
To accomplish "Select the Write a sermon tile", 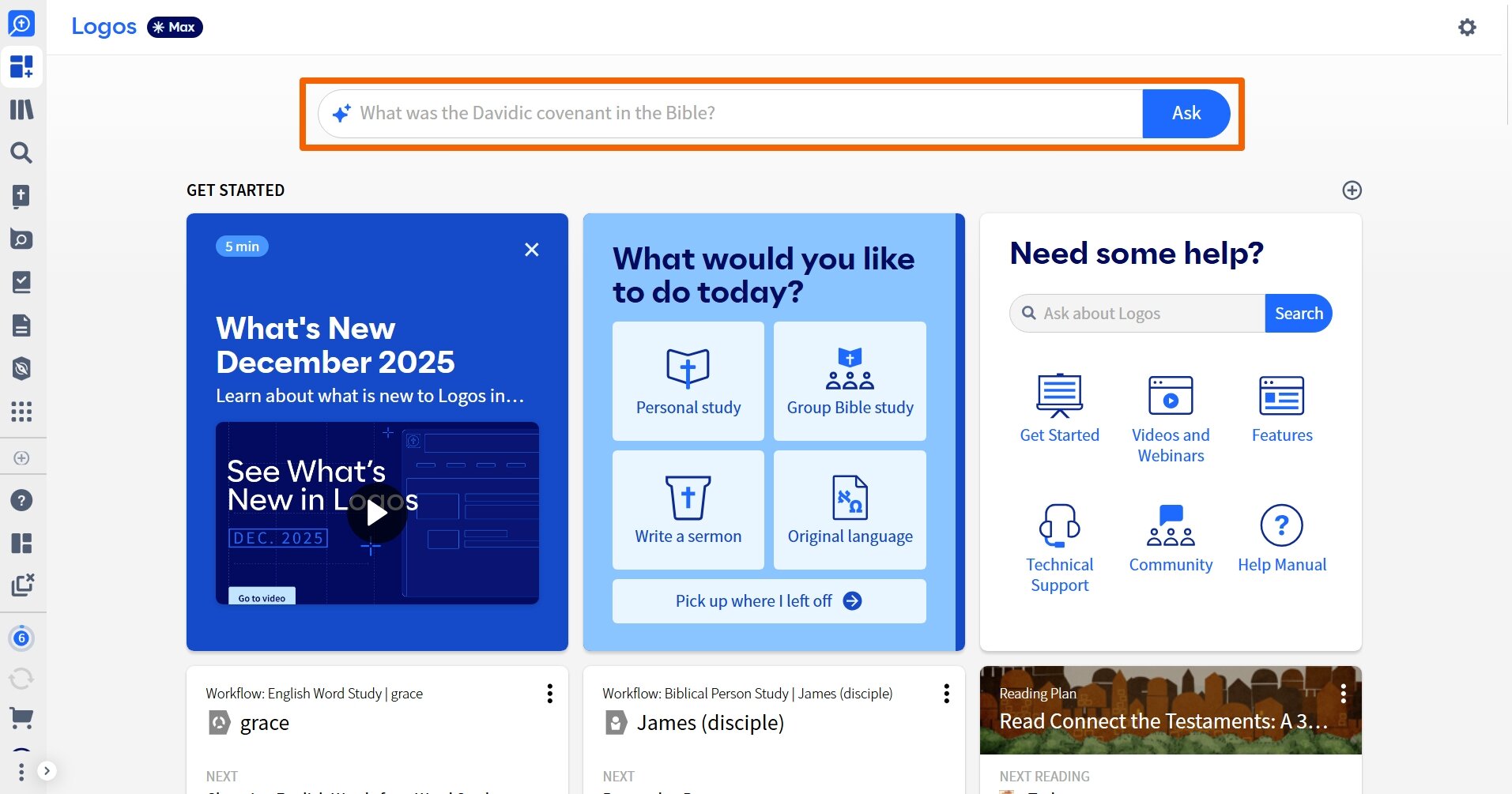I will [x=688, y=510].
